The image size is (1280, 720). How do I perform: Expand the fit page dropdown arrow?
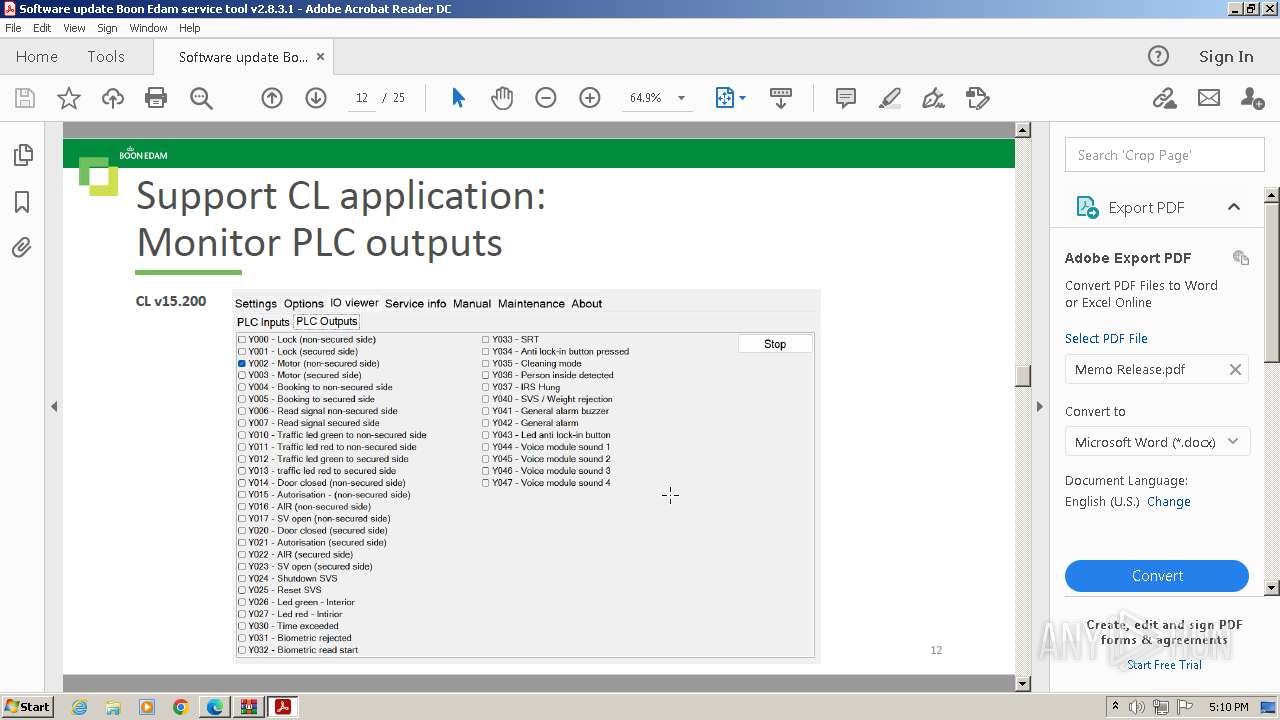tap(742, 98)
